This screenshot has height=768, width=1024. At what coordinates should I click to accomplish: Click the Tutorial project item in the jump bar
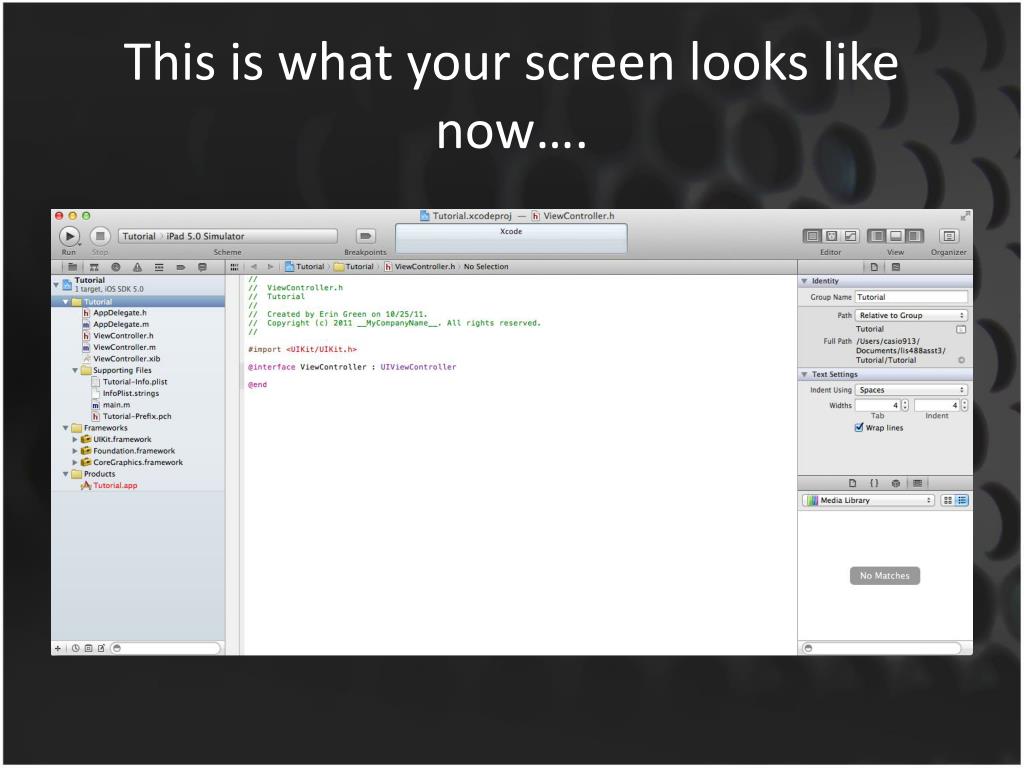click(304, 267)
